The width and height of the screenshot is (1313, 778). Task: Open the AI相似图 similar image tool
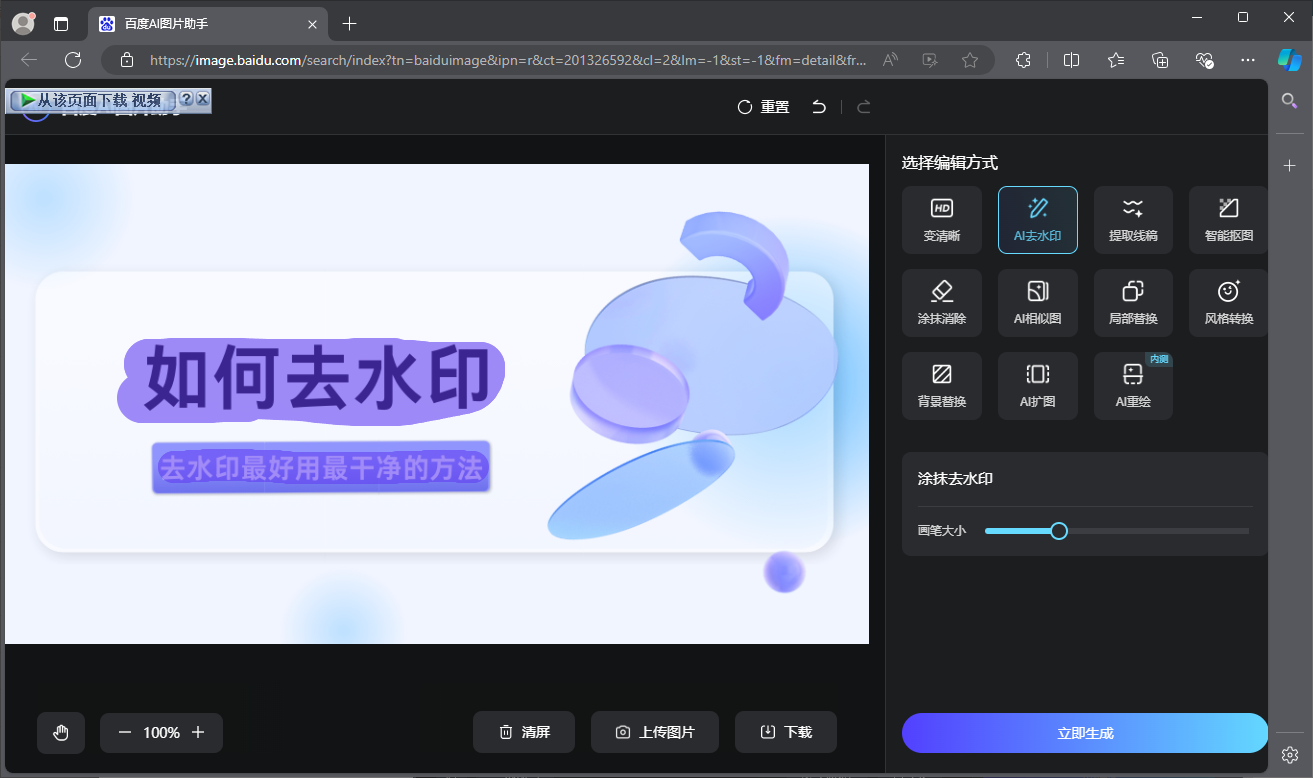(1037, 302)
